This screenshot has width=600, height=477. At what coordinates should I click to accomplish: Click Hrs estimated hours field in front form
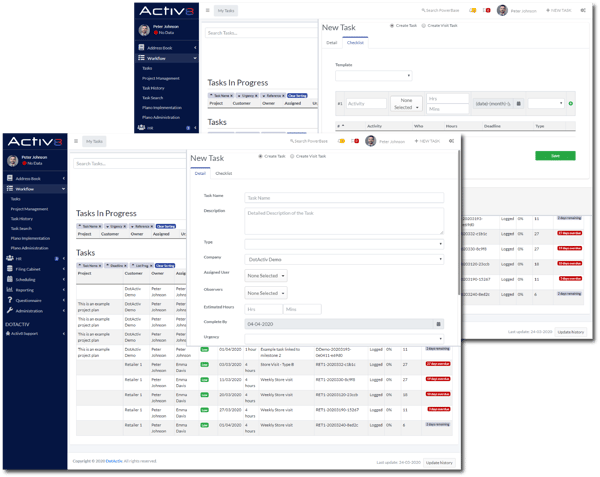(263, 309)
